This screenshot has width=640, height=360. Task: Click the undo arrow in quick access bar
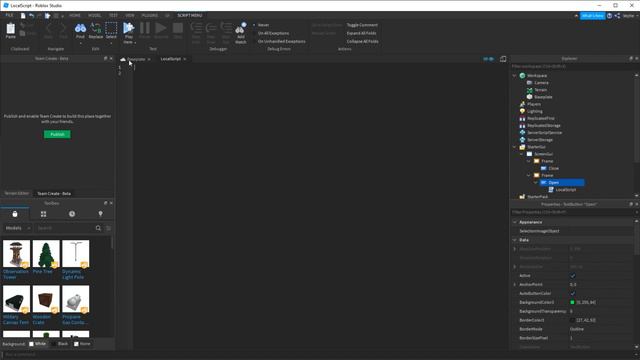click(31, 16)
